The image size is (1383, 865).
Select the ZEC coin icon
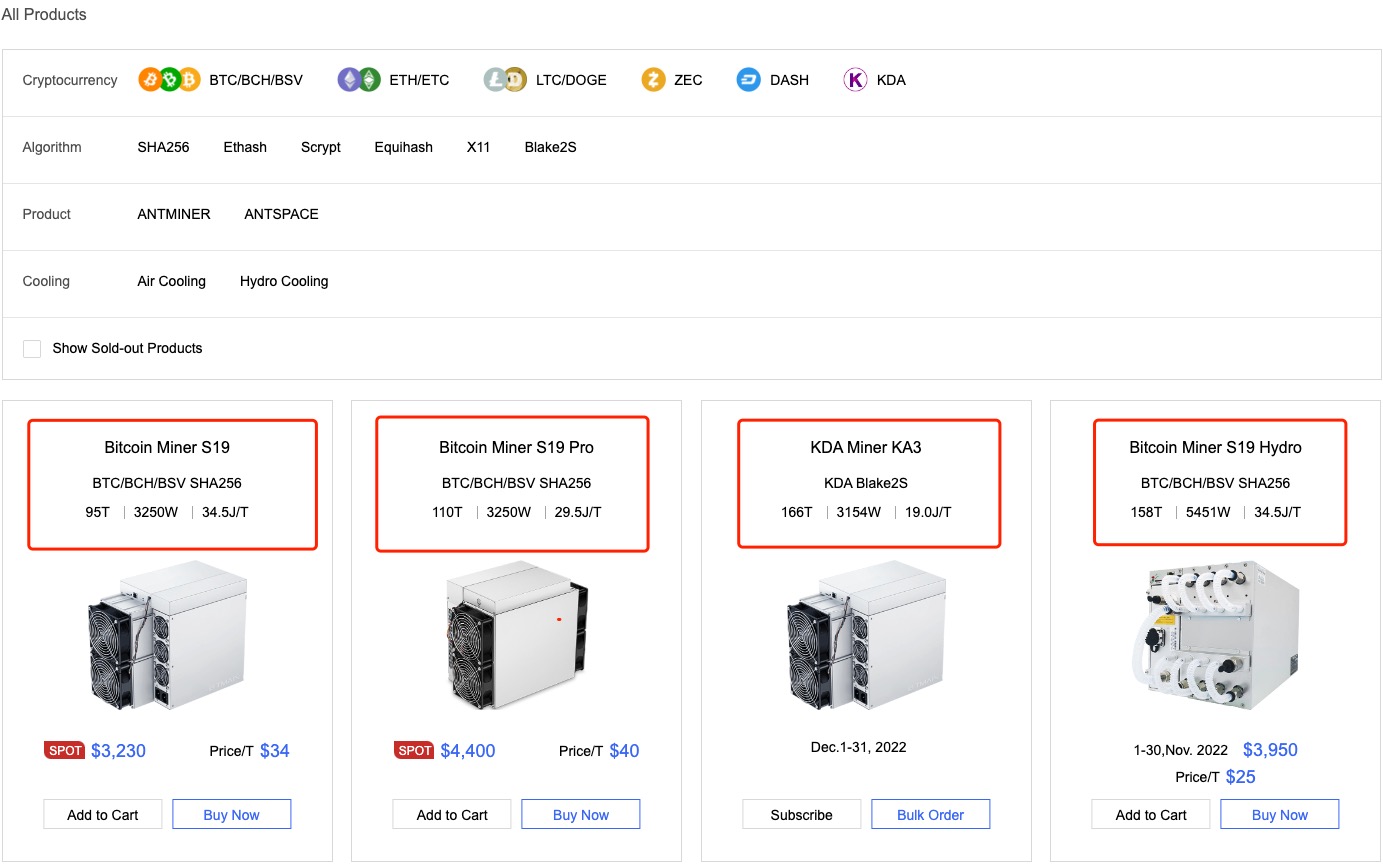coord(654,80)
